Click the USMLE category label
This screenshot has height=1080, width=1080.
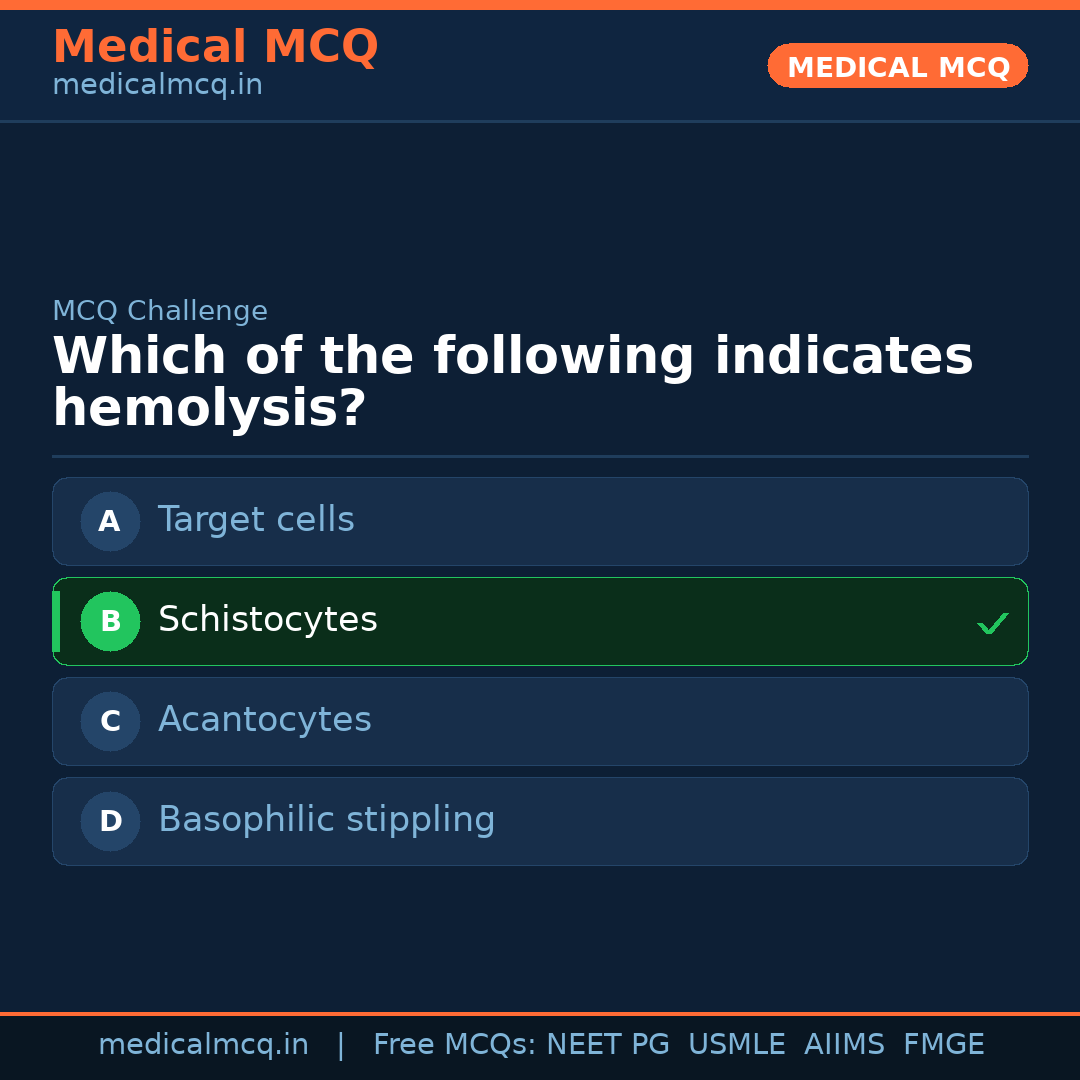click(737, 1043)
